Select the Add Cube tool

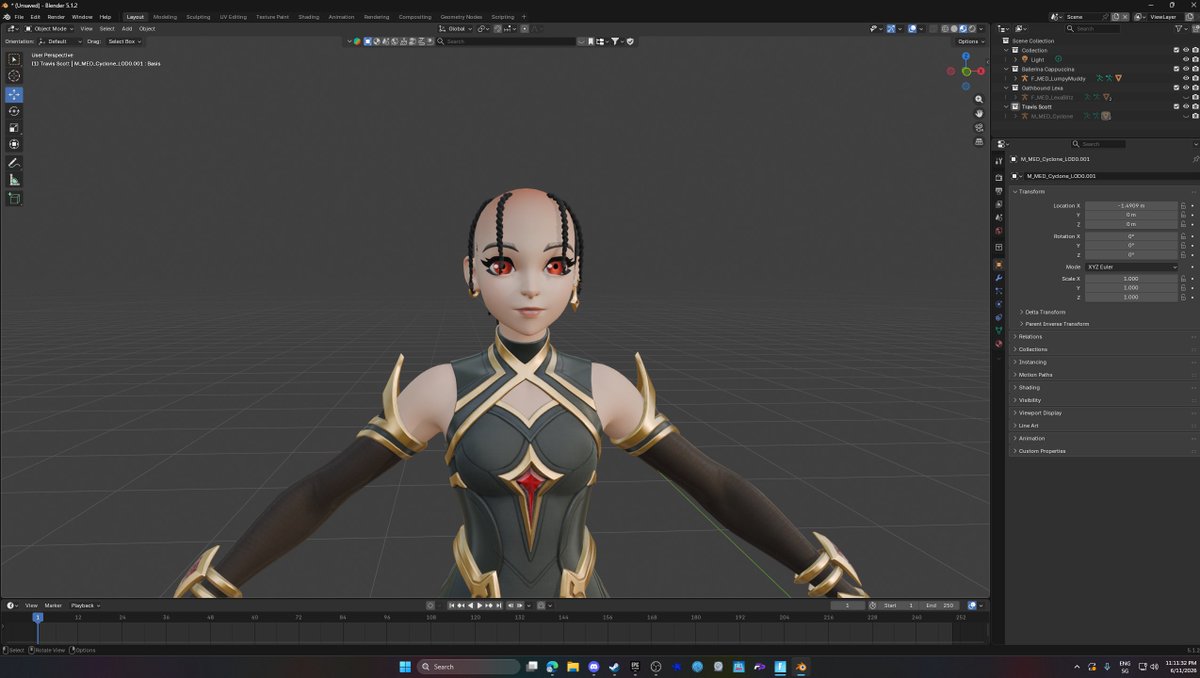pos(14,199)
